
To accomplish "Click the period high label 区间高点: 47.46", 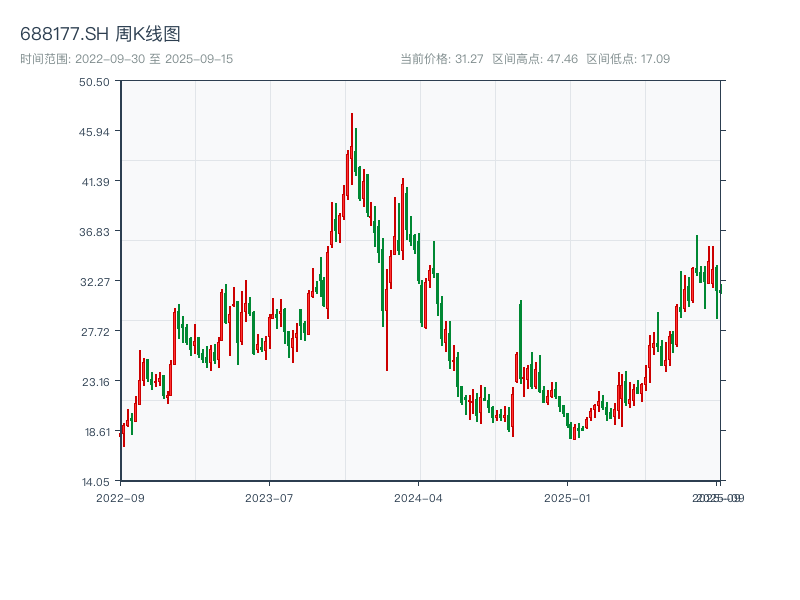I will point(535,59).
